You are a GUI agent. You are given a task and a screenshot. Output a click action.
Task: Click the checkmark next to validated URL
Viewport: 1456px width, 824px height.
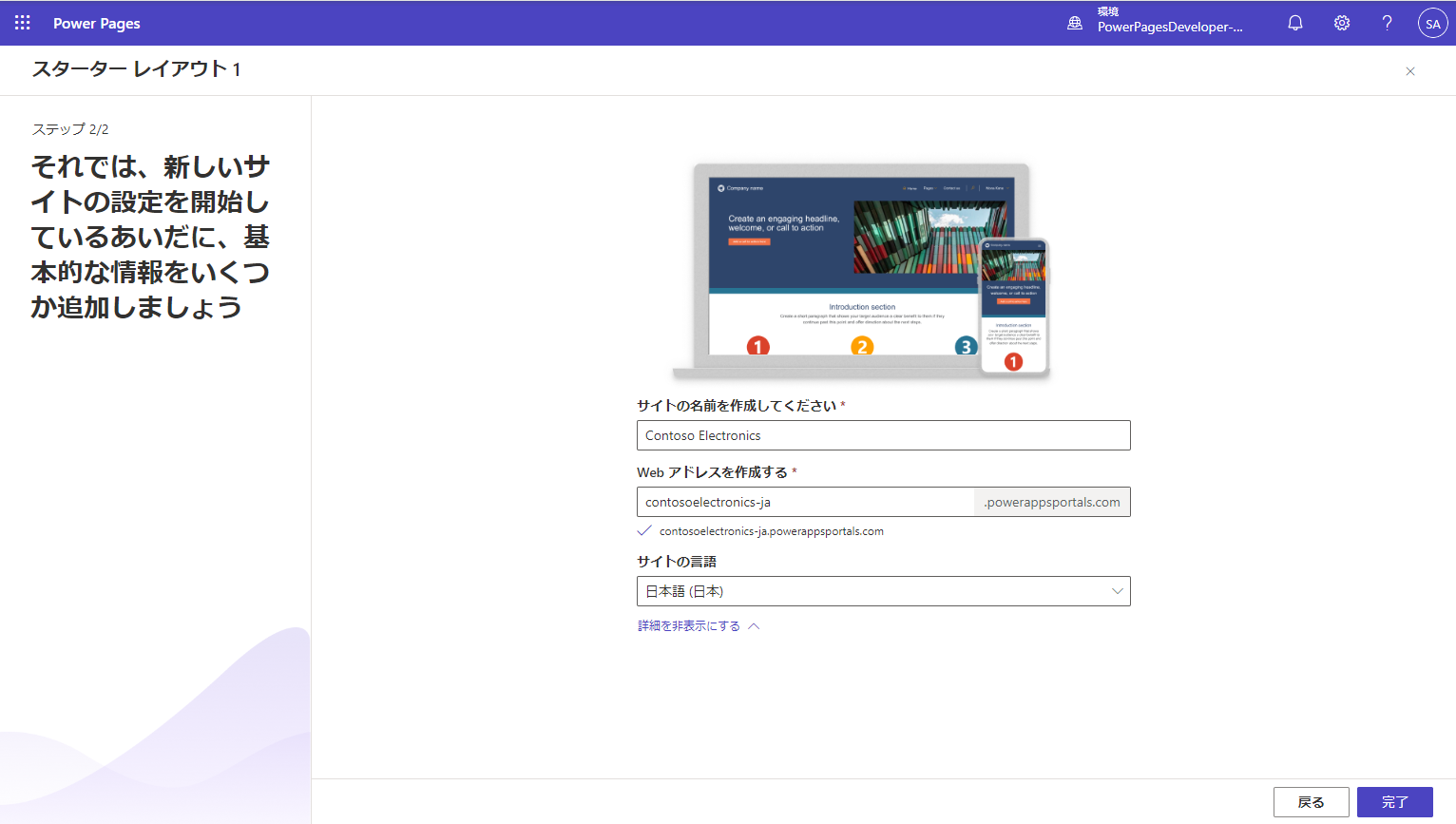[x=644, y=531]
